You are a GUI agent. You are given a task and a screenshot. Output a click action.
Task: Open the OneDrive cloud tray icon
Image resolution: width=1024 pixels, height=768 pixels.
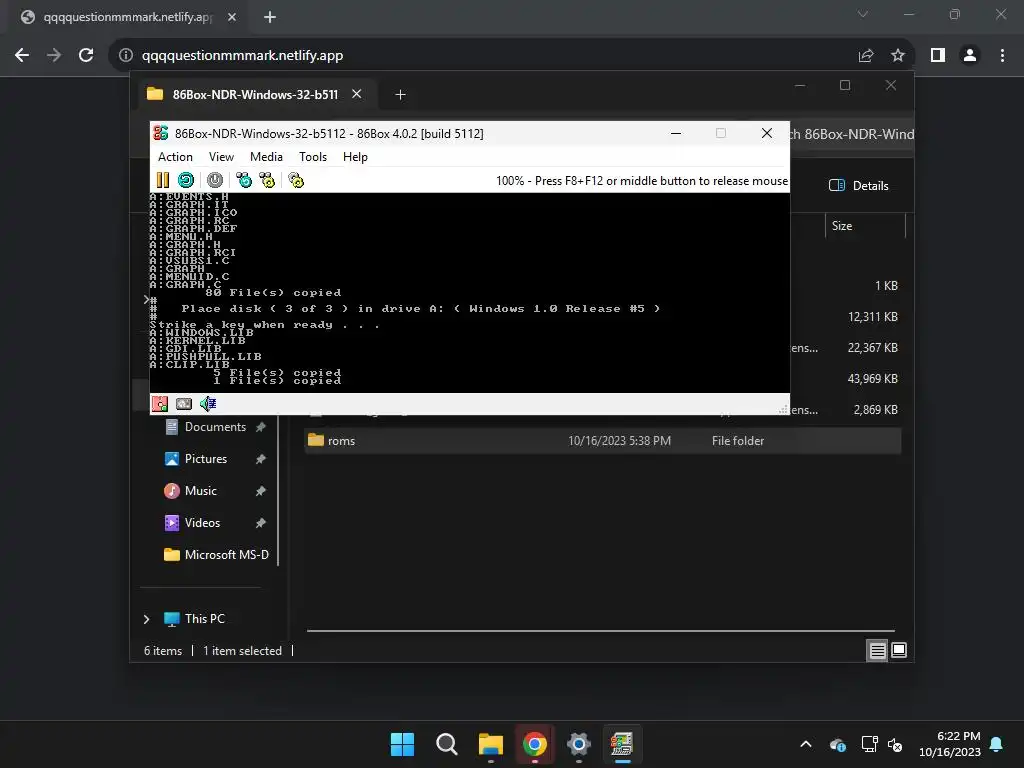tap(838, 744)
